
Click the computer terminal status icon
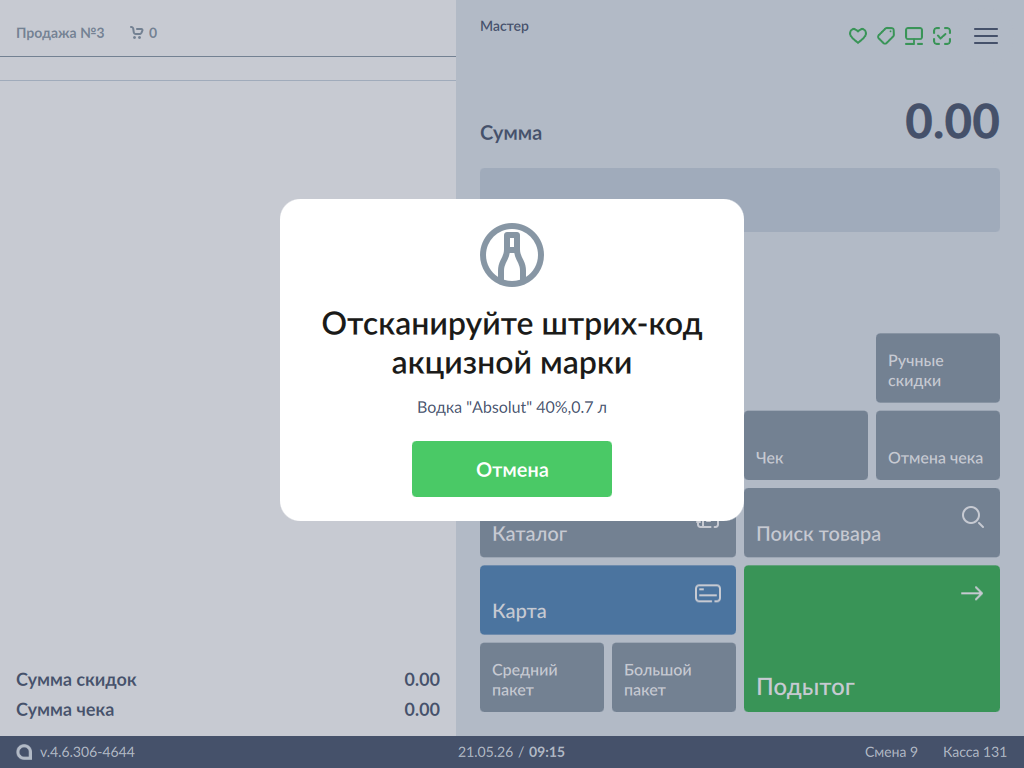[914, 36]
